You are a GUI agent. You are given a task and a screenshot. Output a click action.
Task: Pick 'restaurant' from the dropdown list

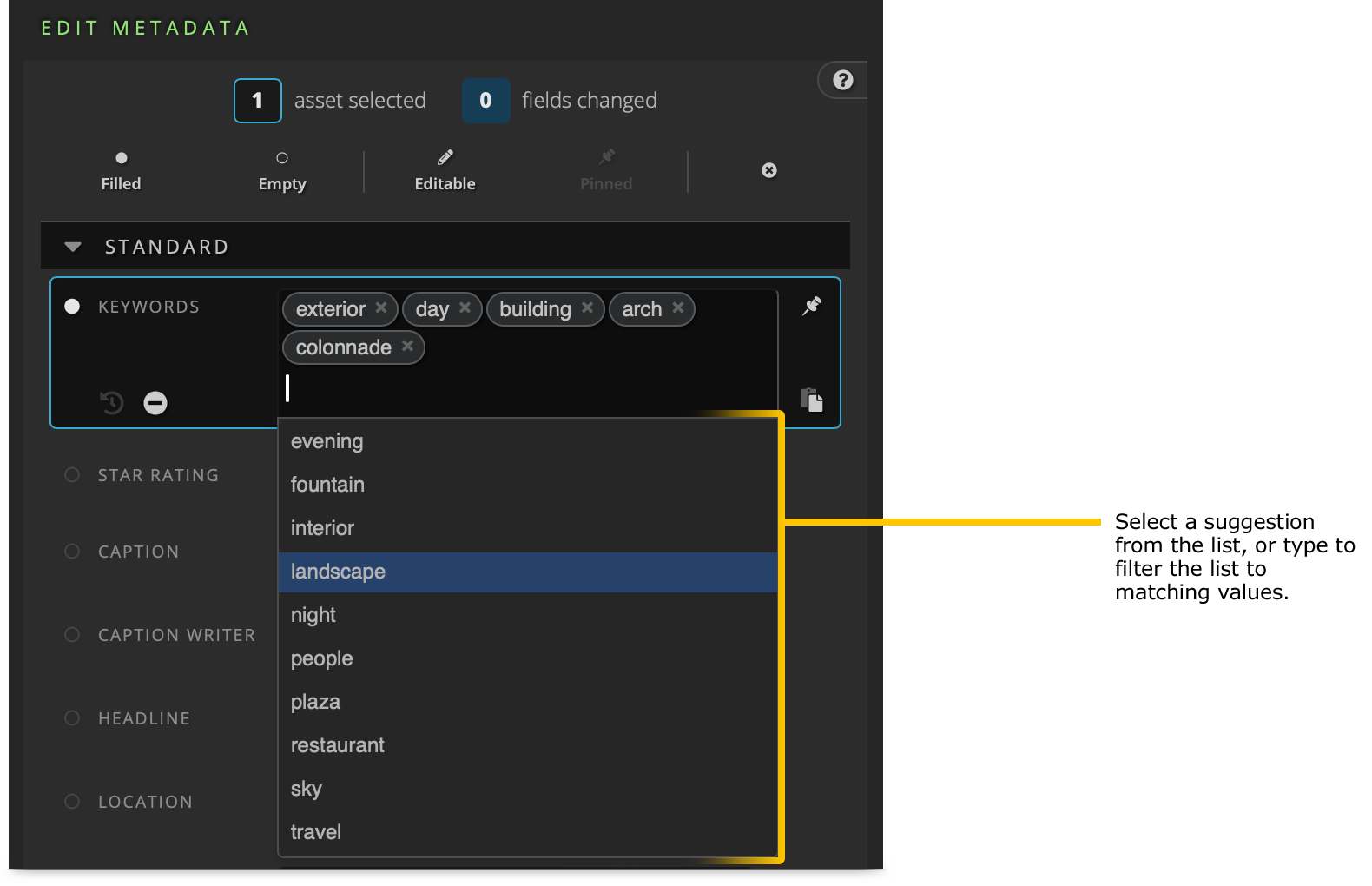click(x=337, y=745)
